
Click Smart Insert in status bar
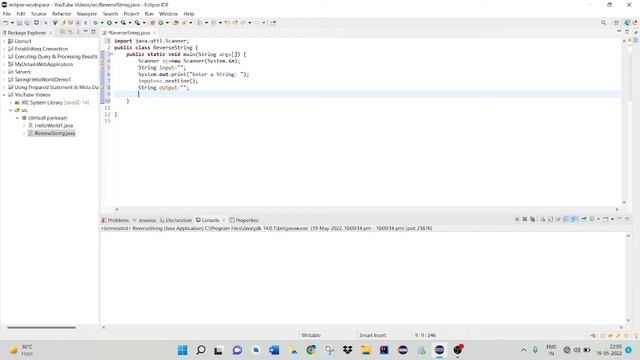[x=373, y=335]
